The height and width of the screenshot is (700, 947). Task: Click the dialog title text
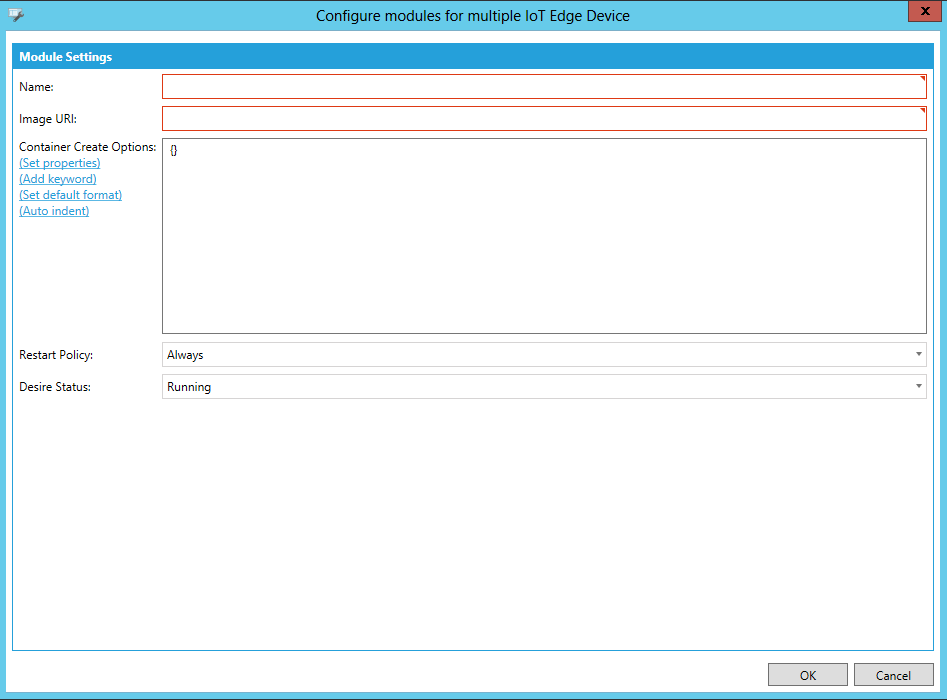click(473, 16)
